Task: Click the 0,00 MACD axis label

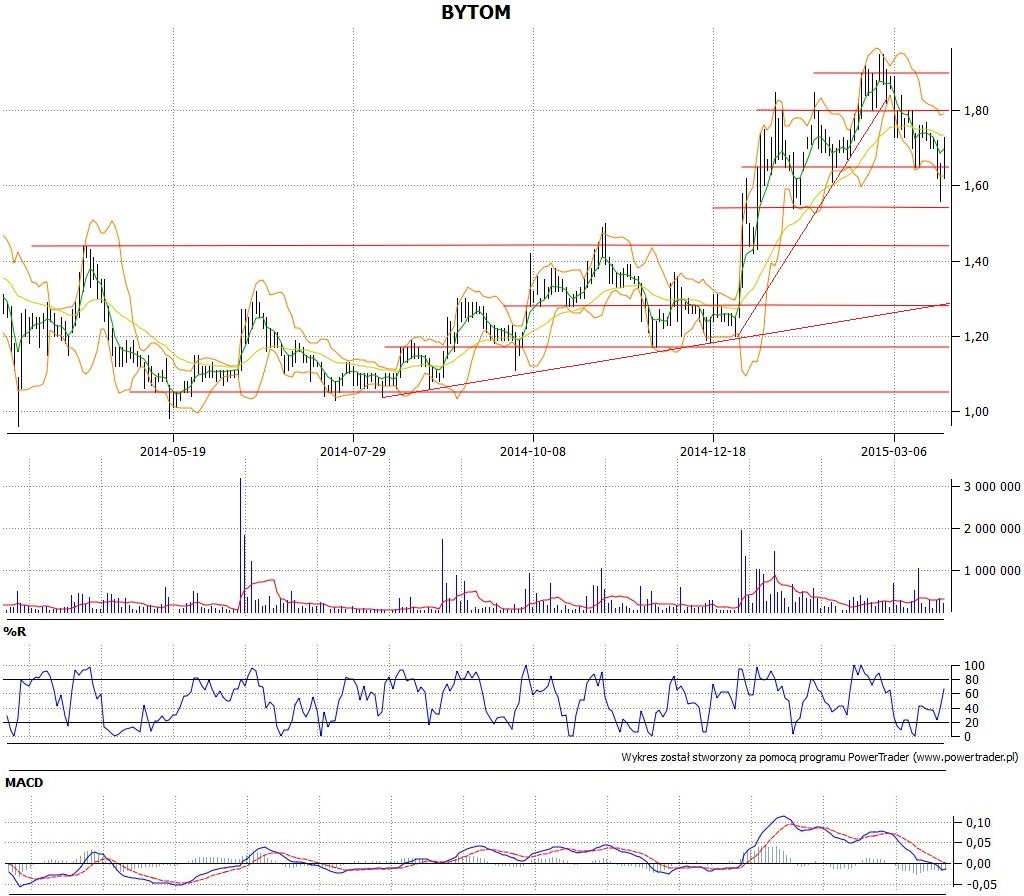Action: coord(978,864)
